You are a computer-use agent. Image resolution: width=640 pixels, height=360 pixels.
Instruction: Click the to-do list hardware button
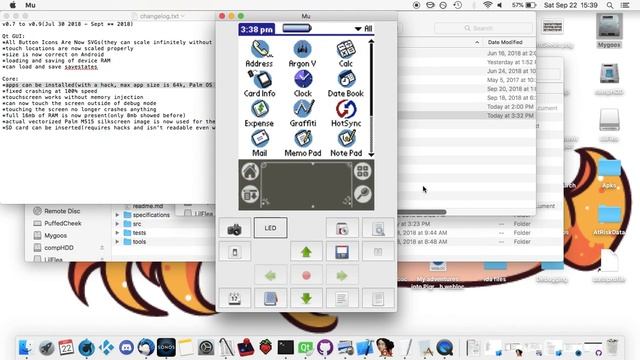pyautogui.click(x=342, y=298)
